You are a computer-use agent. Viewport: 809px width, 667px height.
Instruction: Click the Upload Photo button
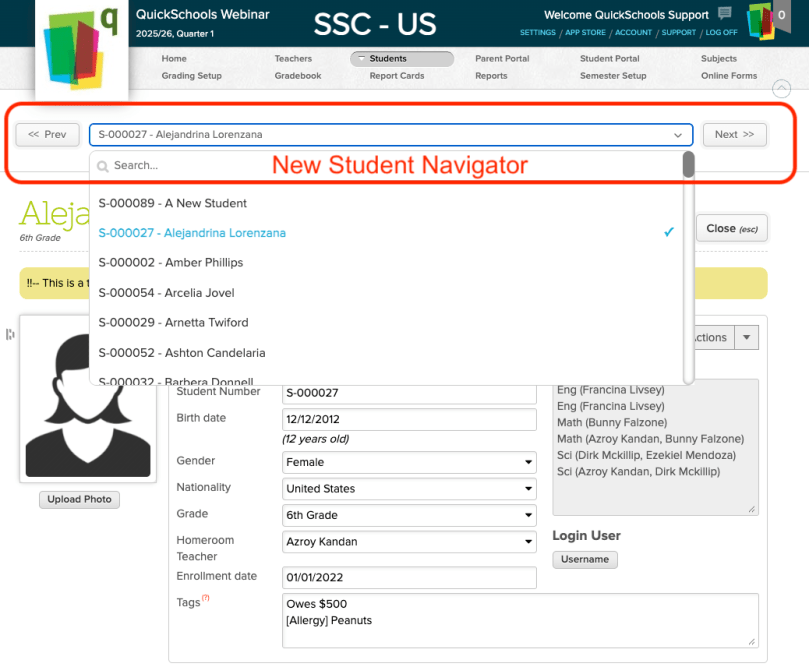[x=80, y=500]
